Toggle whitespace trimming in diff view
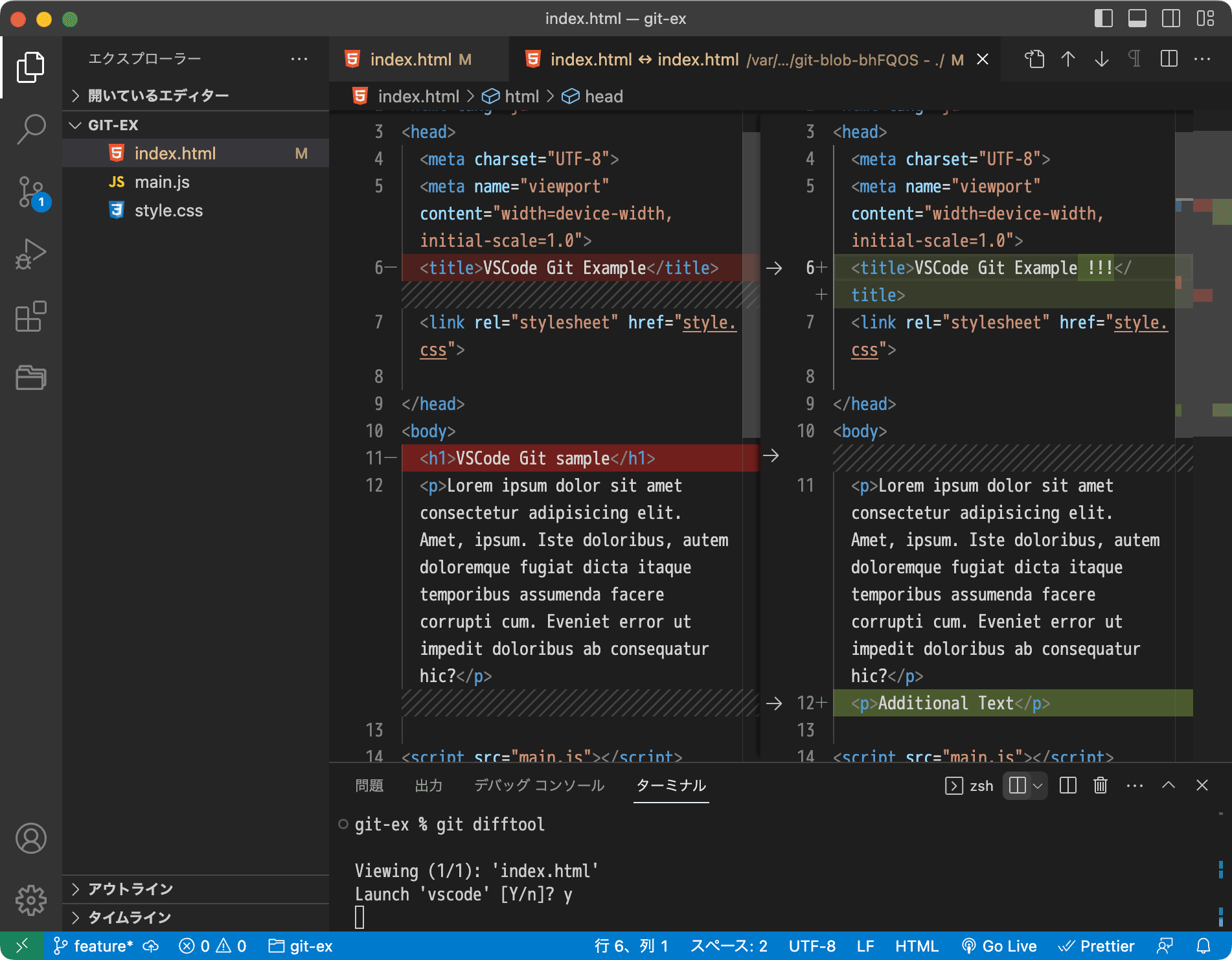 point(1135,60)
